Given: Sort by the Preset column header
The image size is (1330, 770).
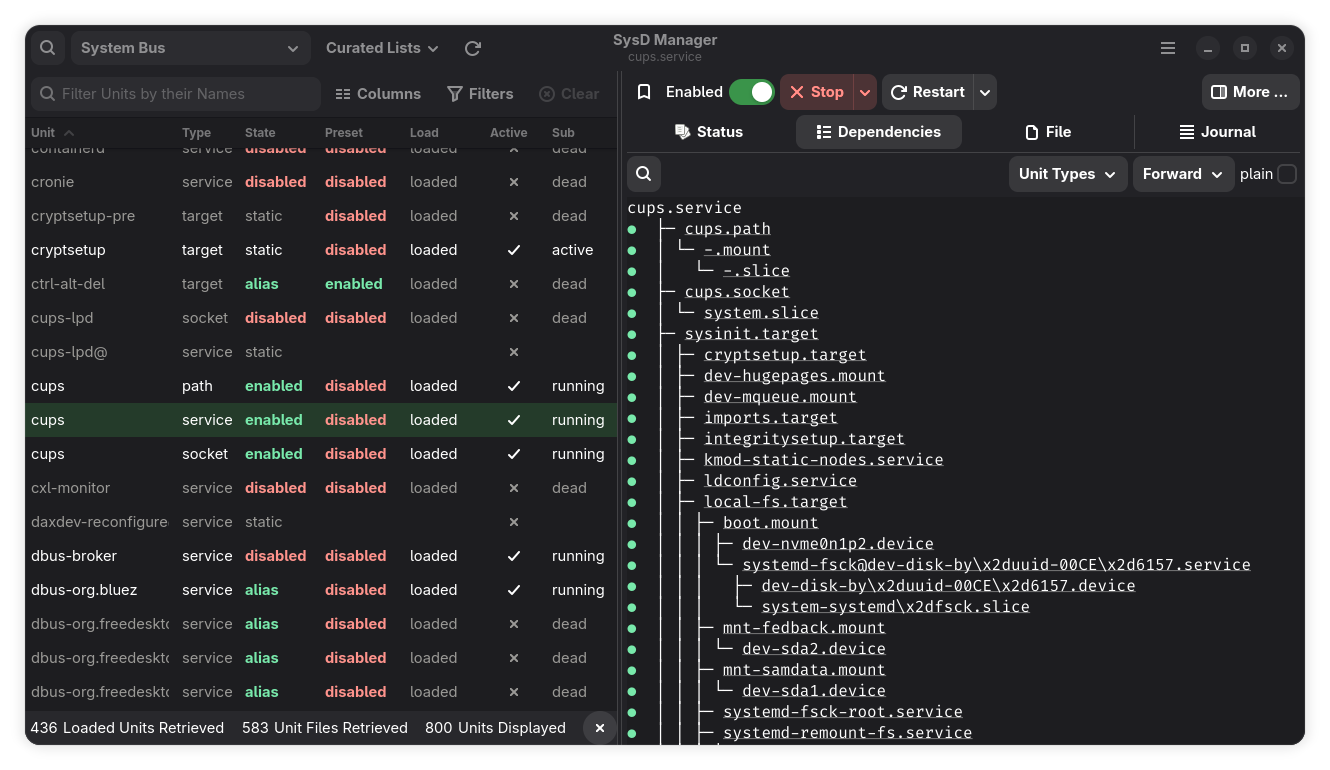Looking at the screenshot, I should tap(344, 133).
